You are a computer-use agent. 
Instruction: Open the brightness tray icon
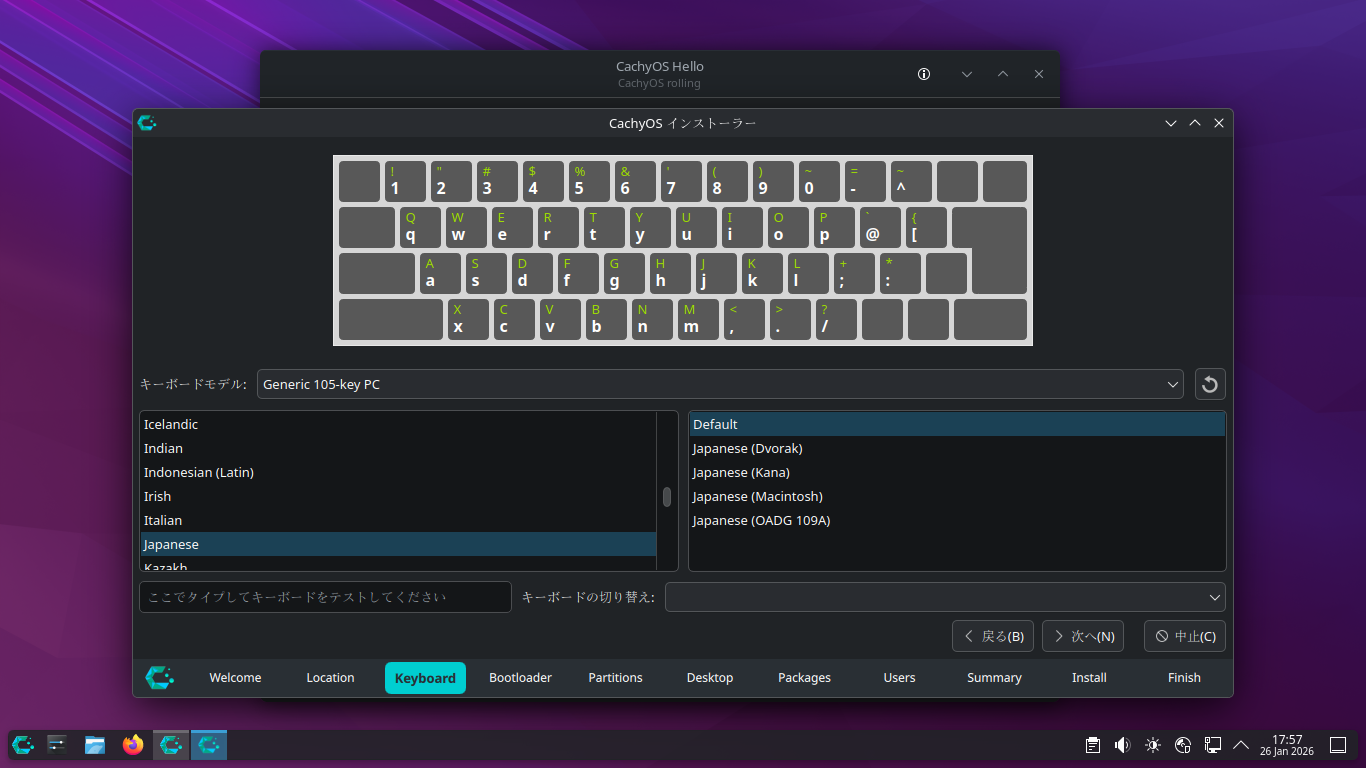click(x=1153, y=745)
